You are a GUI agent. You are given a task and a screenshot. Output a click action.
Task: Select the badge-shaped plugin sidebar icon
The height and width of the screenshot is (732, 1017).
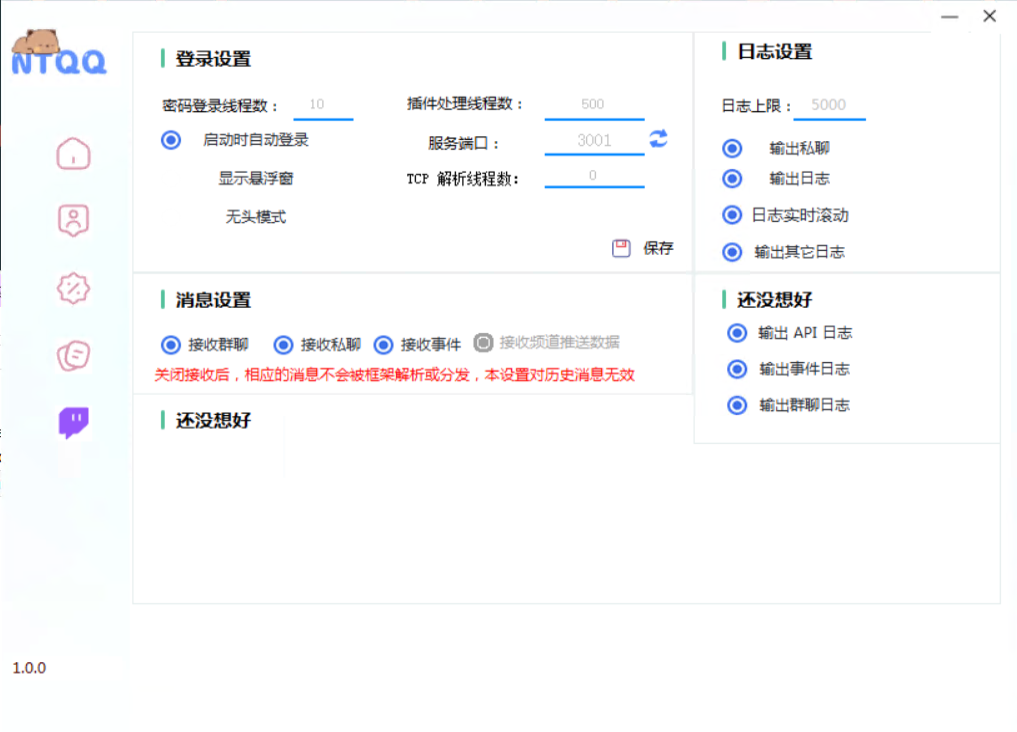(x=73, y=287)
